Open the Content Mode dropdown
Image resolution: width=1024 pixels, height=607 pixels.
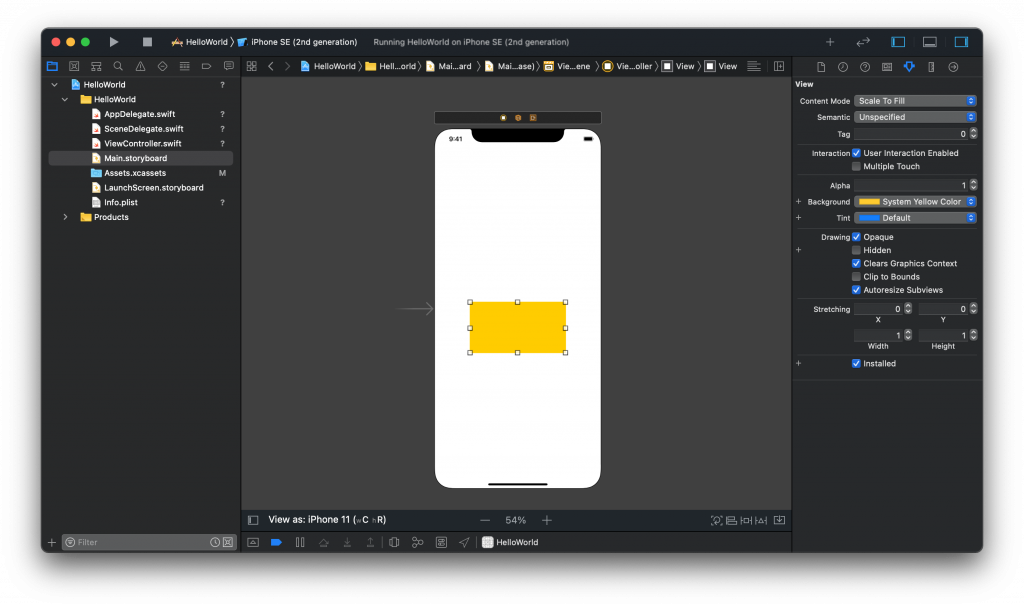(x=915, y=101)
